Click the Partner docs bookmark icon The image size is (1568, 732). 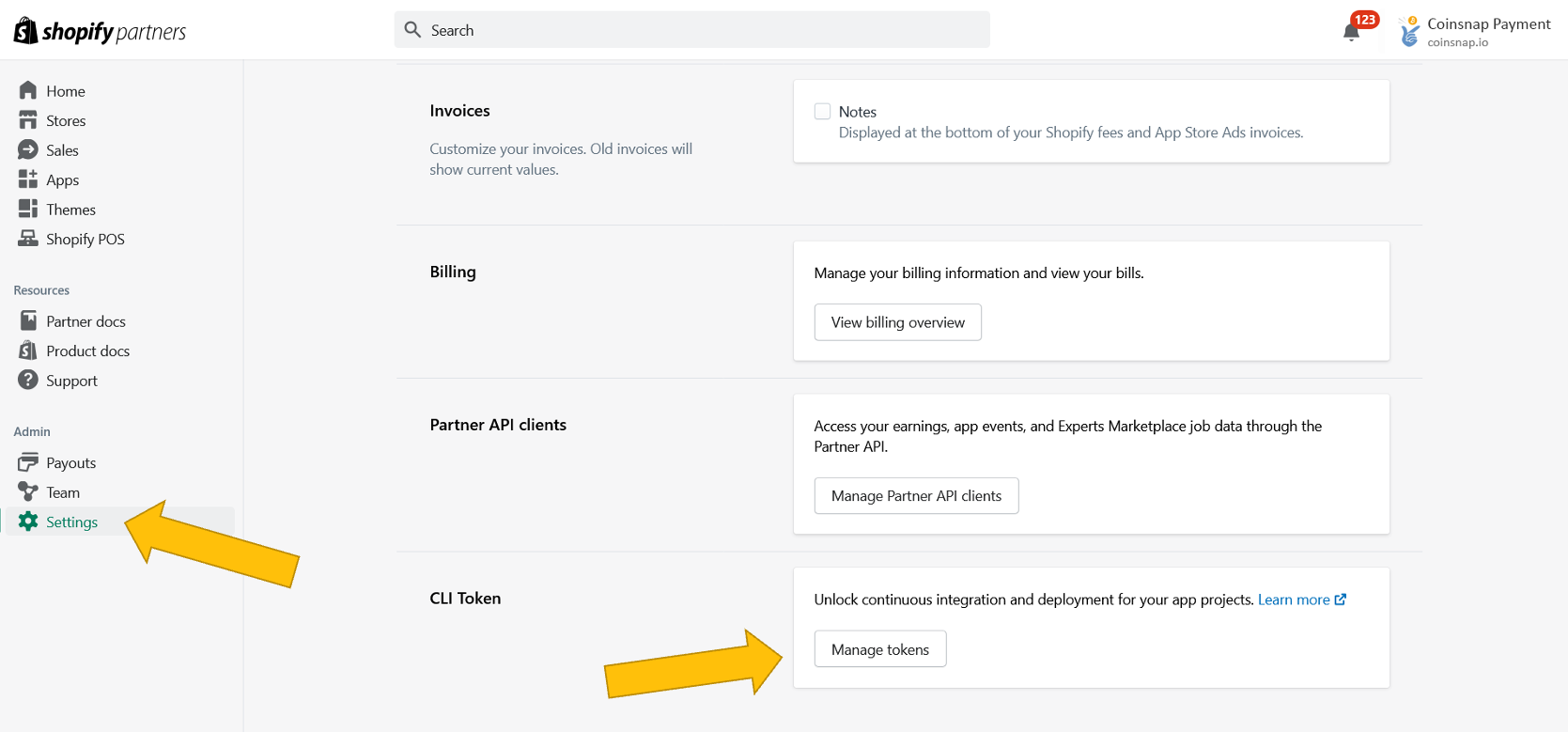pyautogui.click(x=28, y=320)
